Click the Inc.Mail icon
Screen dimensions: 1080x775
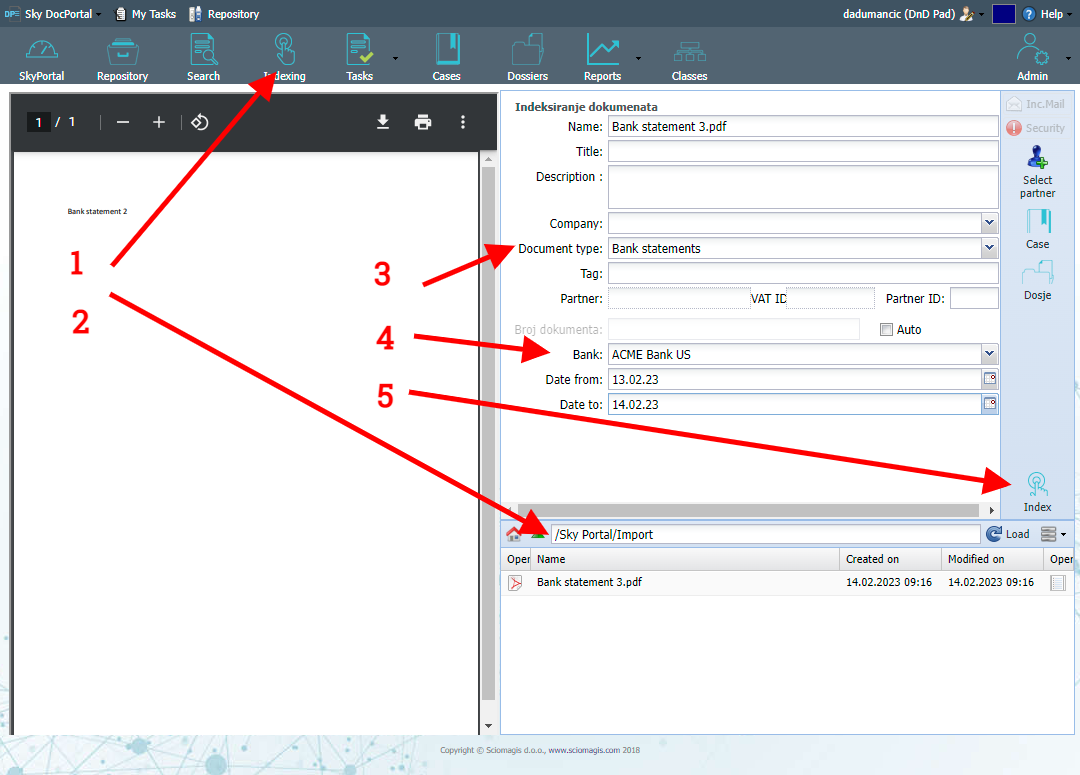[x=1014, y=104]
